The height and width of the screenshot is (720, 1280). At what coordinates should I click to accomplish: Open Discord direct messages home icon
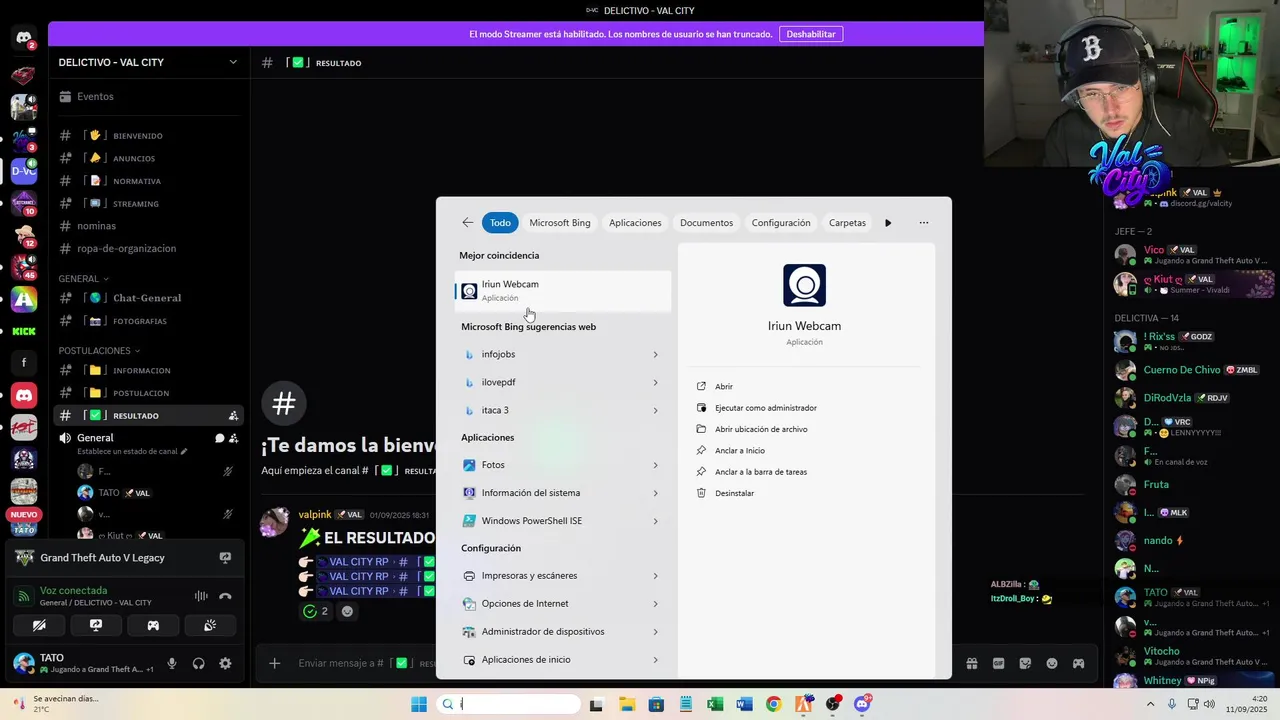click(x=24, y=38)
